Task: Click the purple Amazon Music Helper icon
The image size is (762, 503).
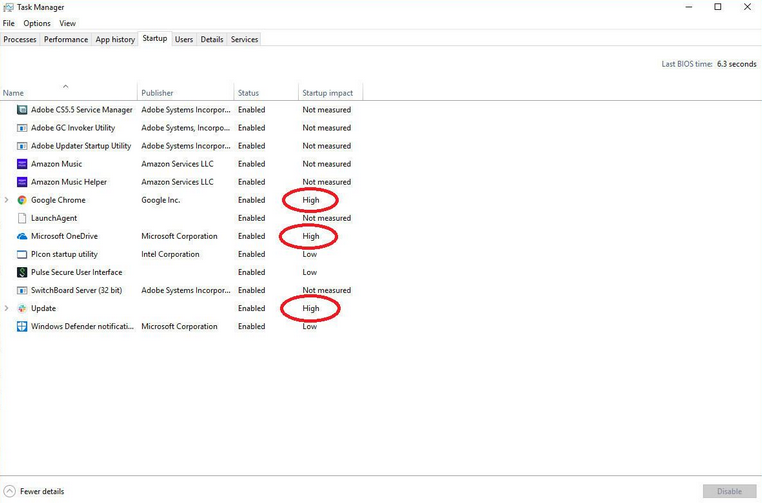Action: tap(22, 182)
